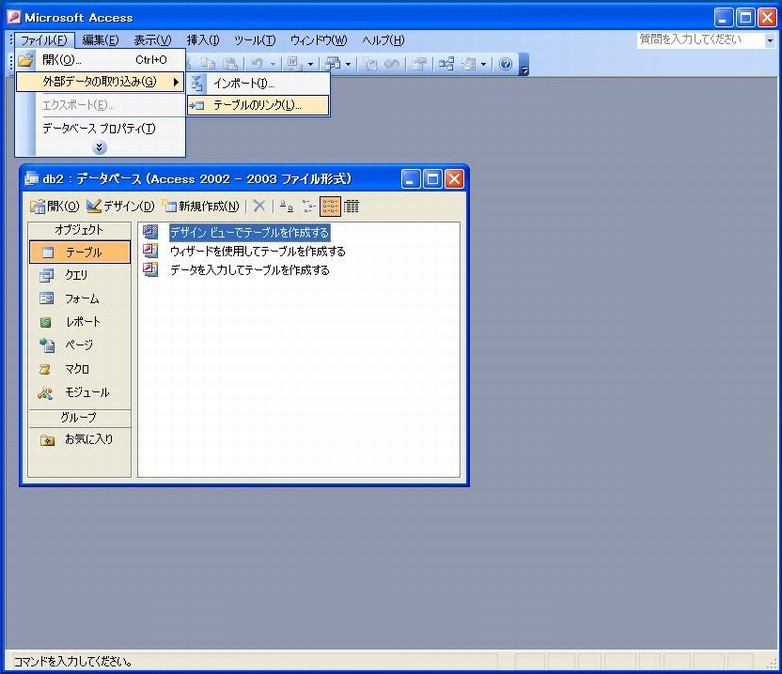Open the Undo dropdown arrow
Viewport: 782px width, 674px height.
click(x=273, y=64)
